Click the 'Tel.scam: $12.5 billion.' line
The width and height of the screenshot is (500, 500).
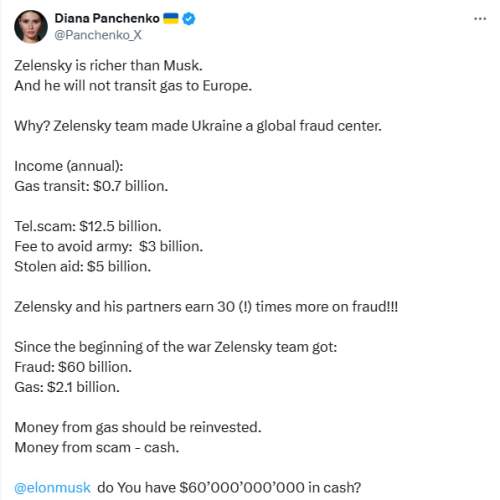tap(88, 226)
